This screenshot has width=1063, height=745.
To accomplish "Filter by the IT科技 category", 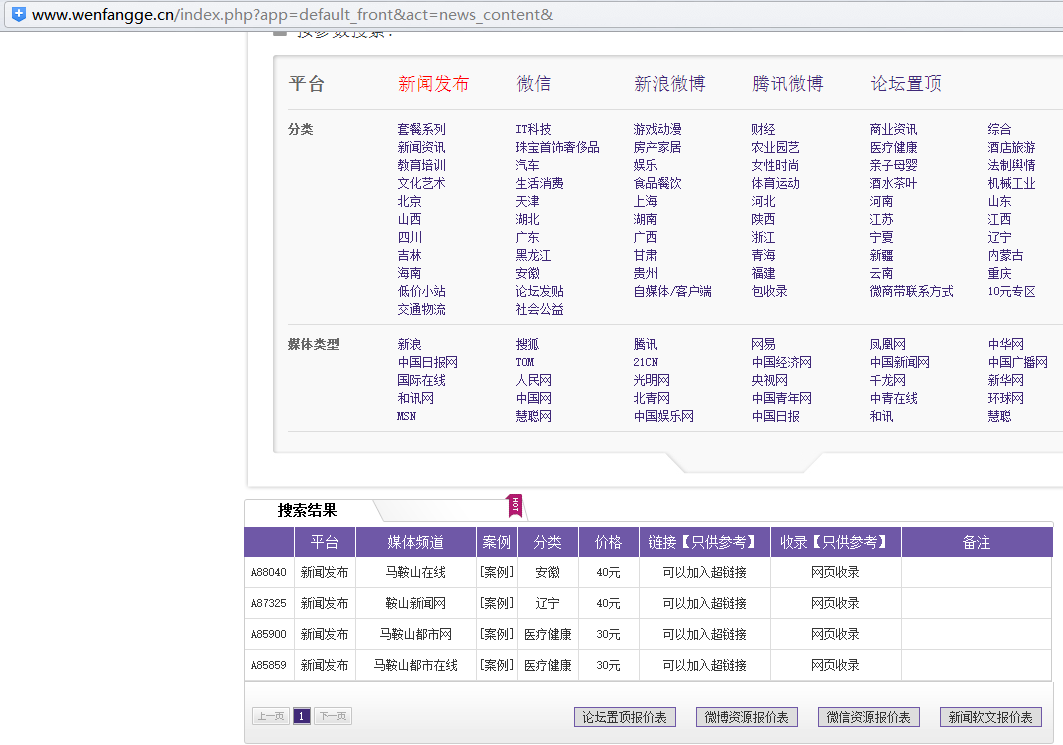I will (x=533, y=129).
